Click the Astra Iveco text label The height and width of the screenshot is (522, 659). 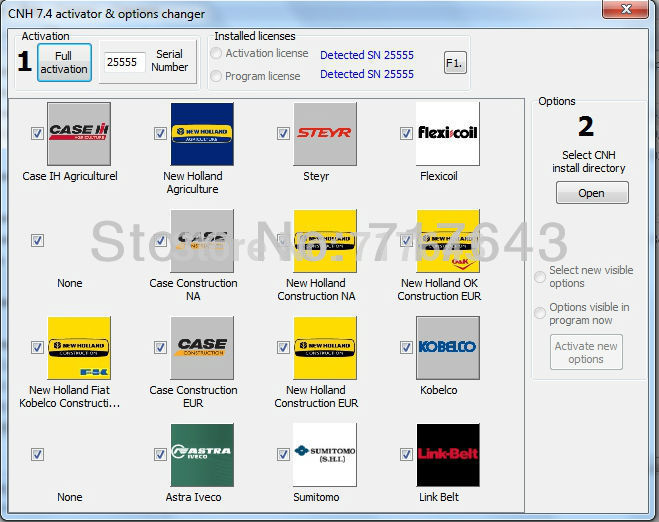point(193,497)
